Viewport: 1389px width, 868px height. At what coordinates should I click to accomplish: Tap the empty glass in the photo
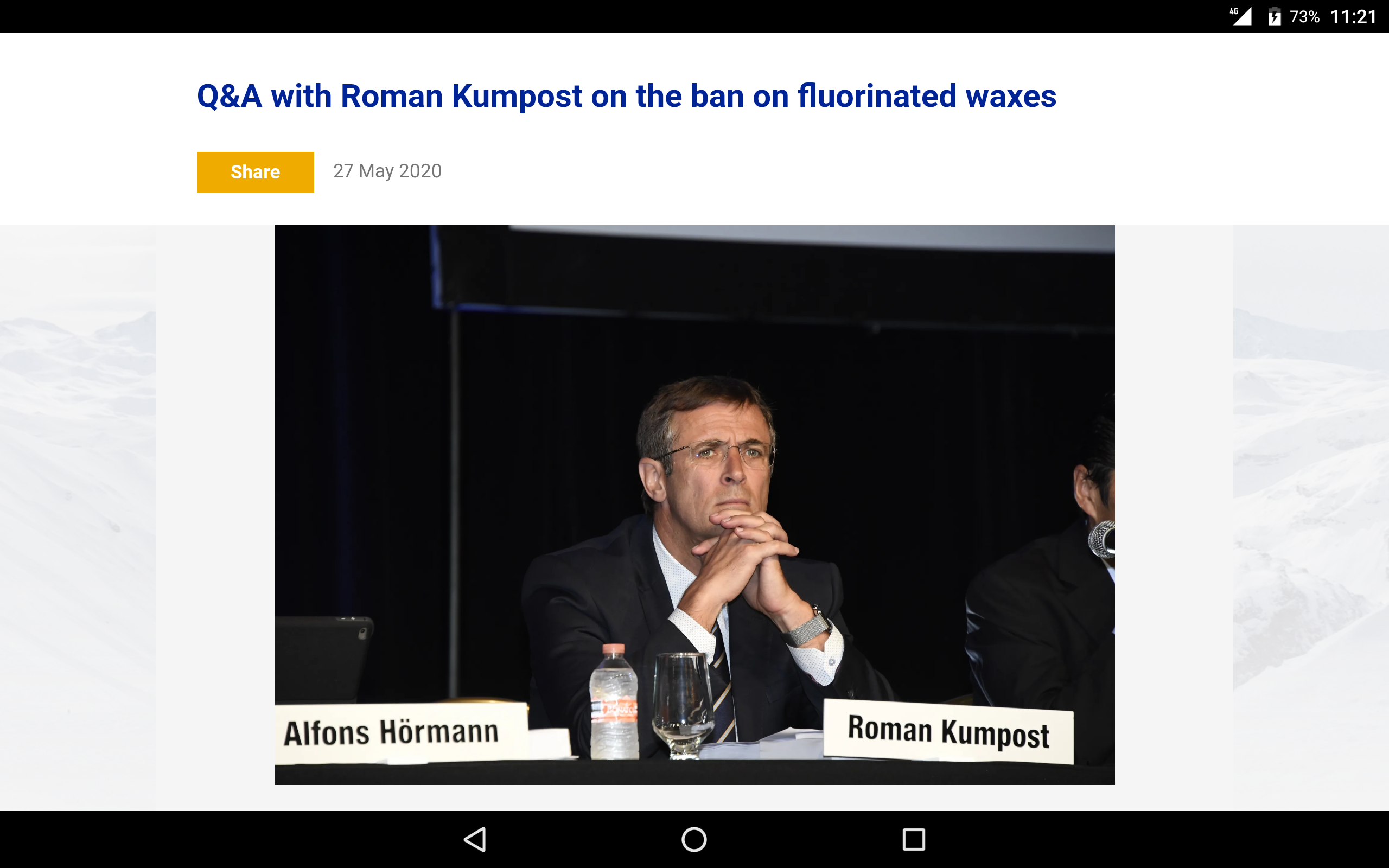pyautogui.click(x=683, y=705)
